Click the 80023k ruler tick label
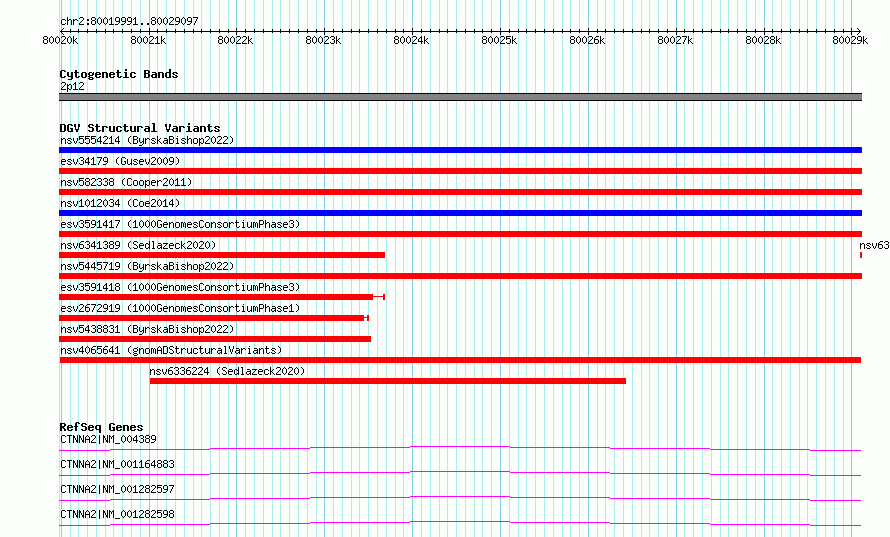 (324, 40)
